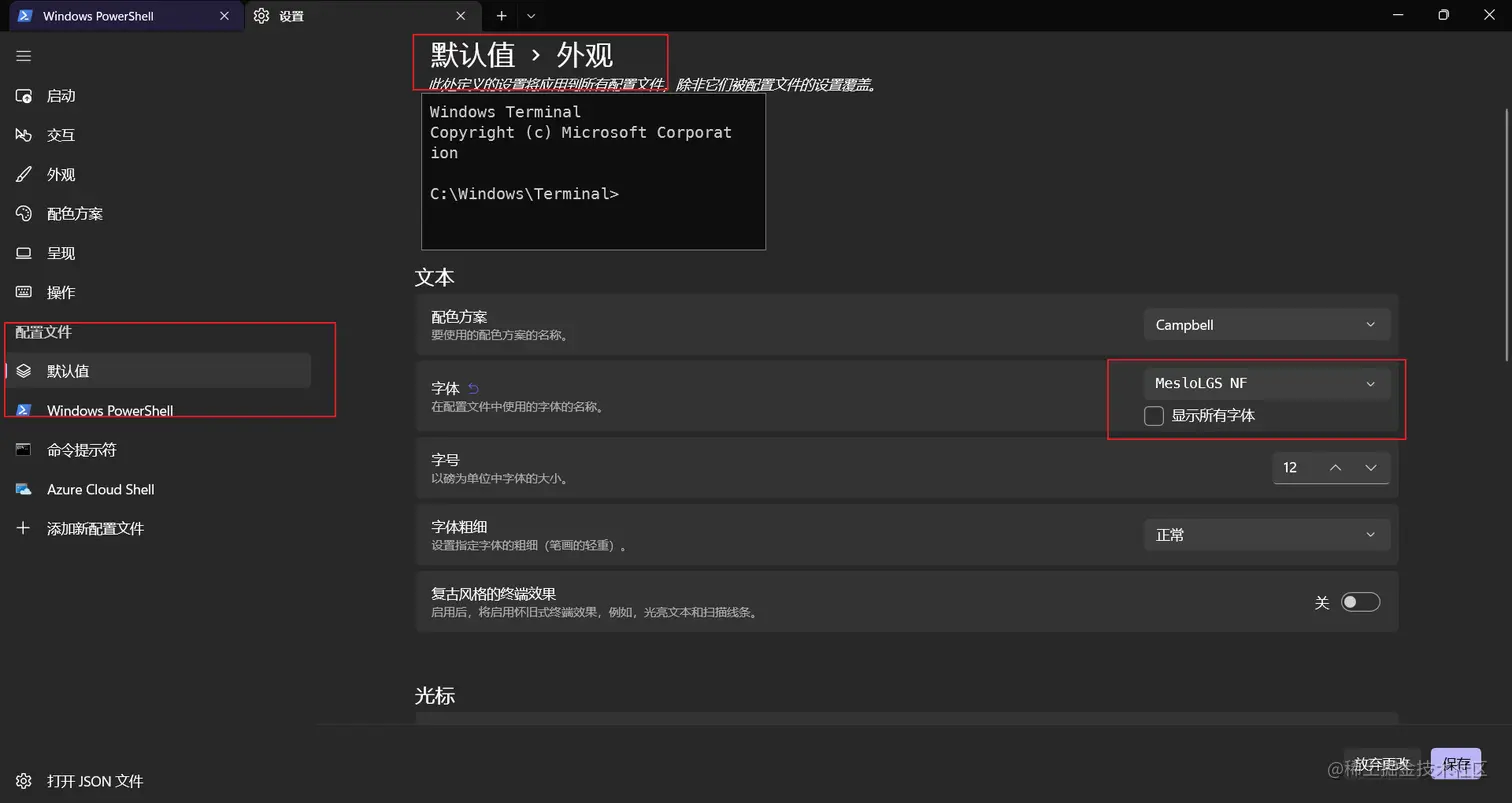Maximize the terminal window
This screenshot has height=803, width=1512.
(1443, 15)
